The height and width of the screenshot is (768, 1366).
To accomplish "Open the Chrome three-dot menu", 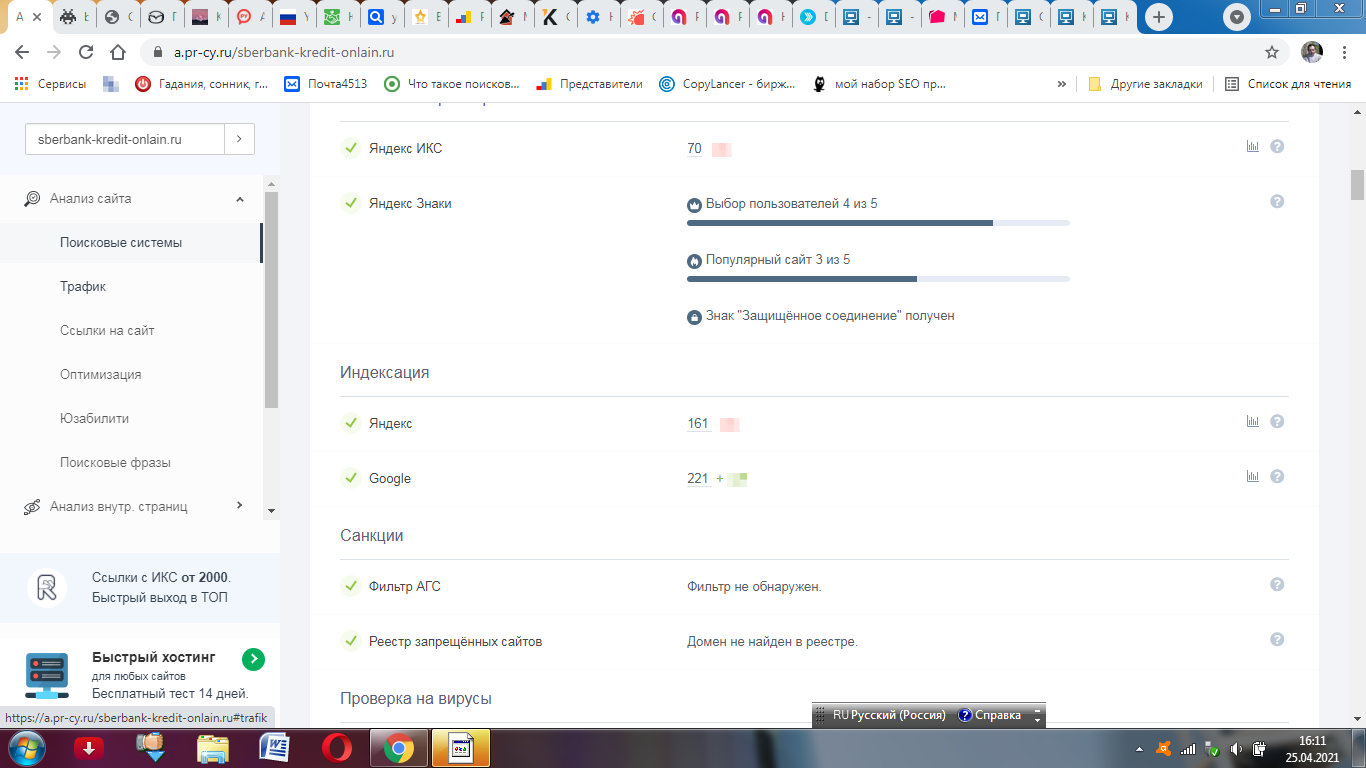I will (1346, 52).
